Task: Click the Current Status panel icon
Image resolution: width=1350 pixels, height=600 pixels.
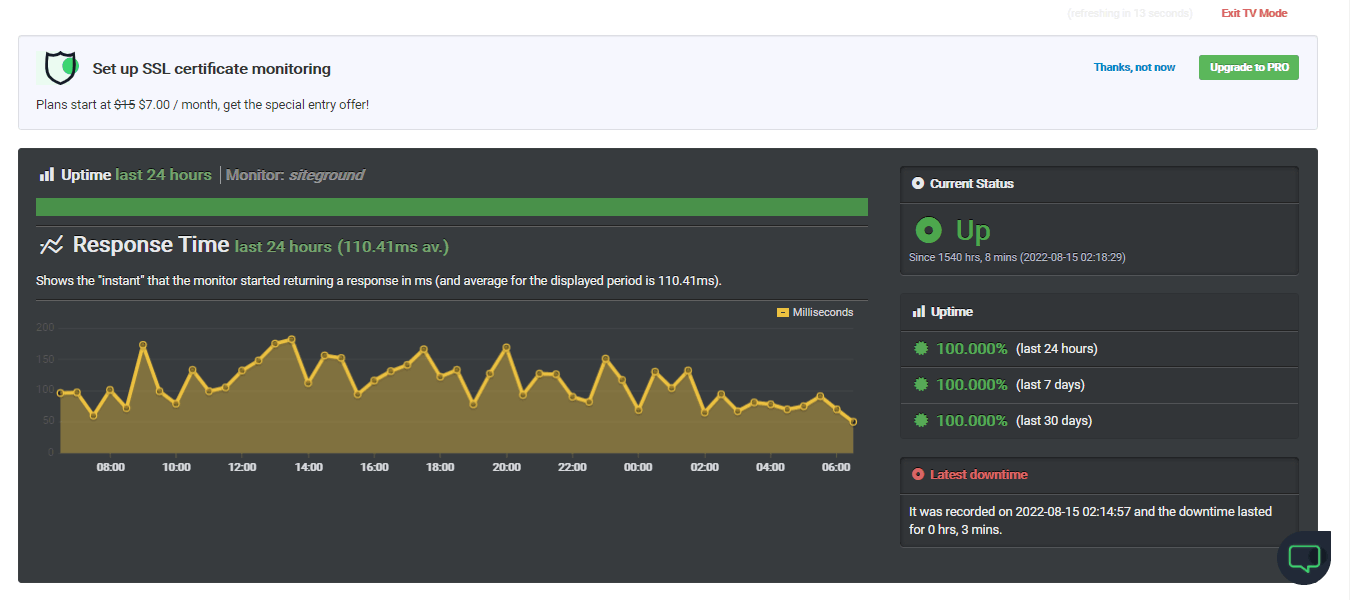Action: (x=918, y=184)
